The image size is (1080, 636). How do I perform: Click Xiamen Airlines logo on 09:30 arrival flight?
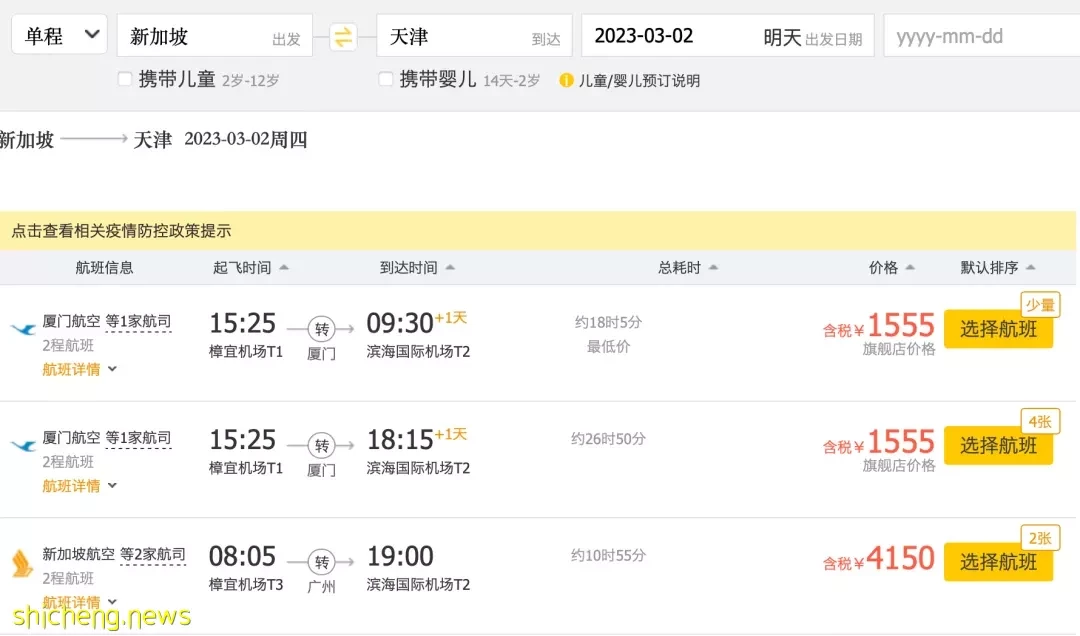coord(23,329)
